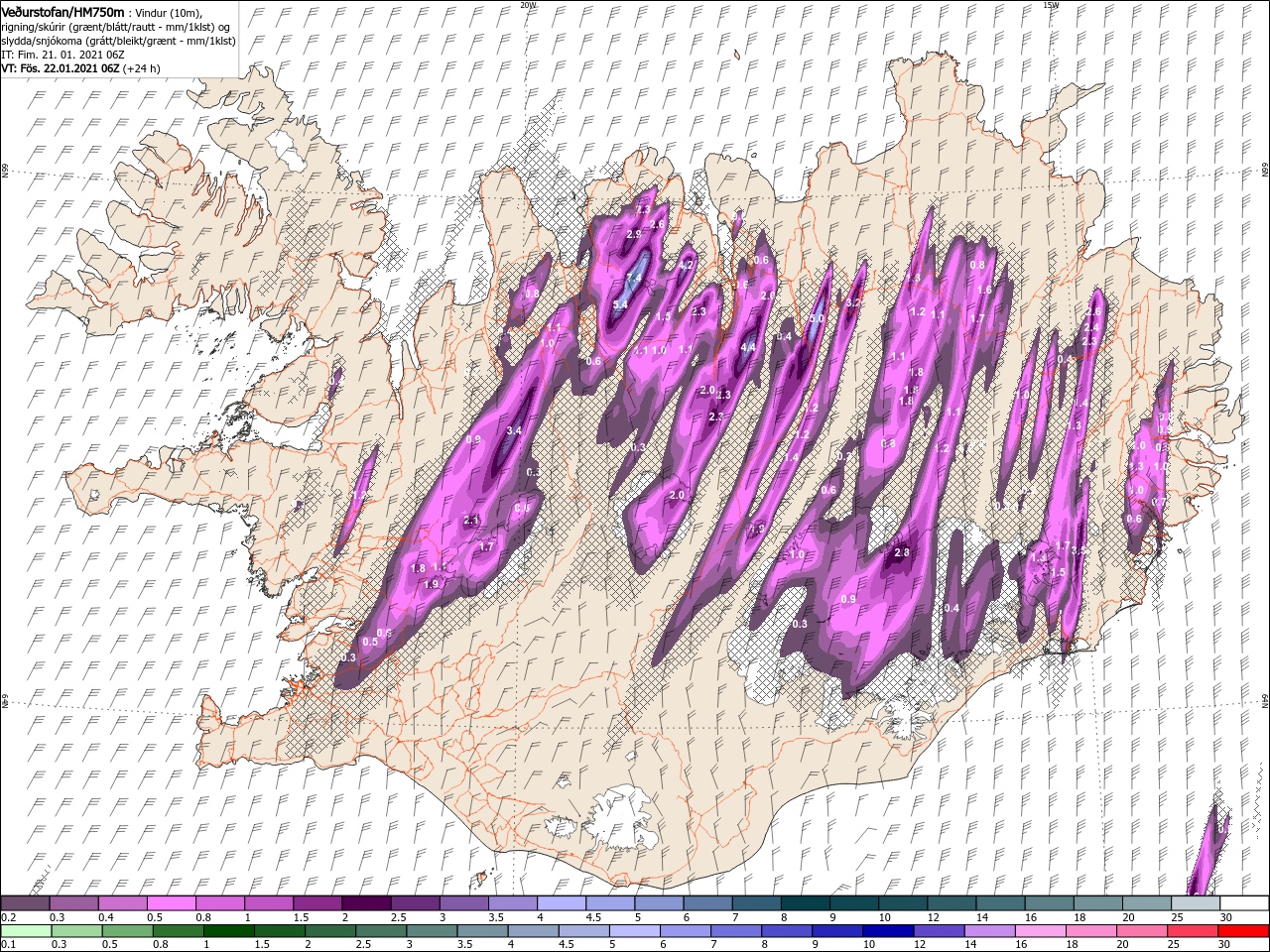
Task: Click the 3.4 precipitation value on map
Action: pyautogui.click(x=514, y=431)
